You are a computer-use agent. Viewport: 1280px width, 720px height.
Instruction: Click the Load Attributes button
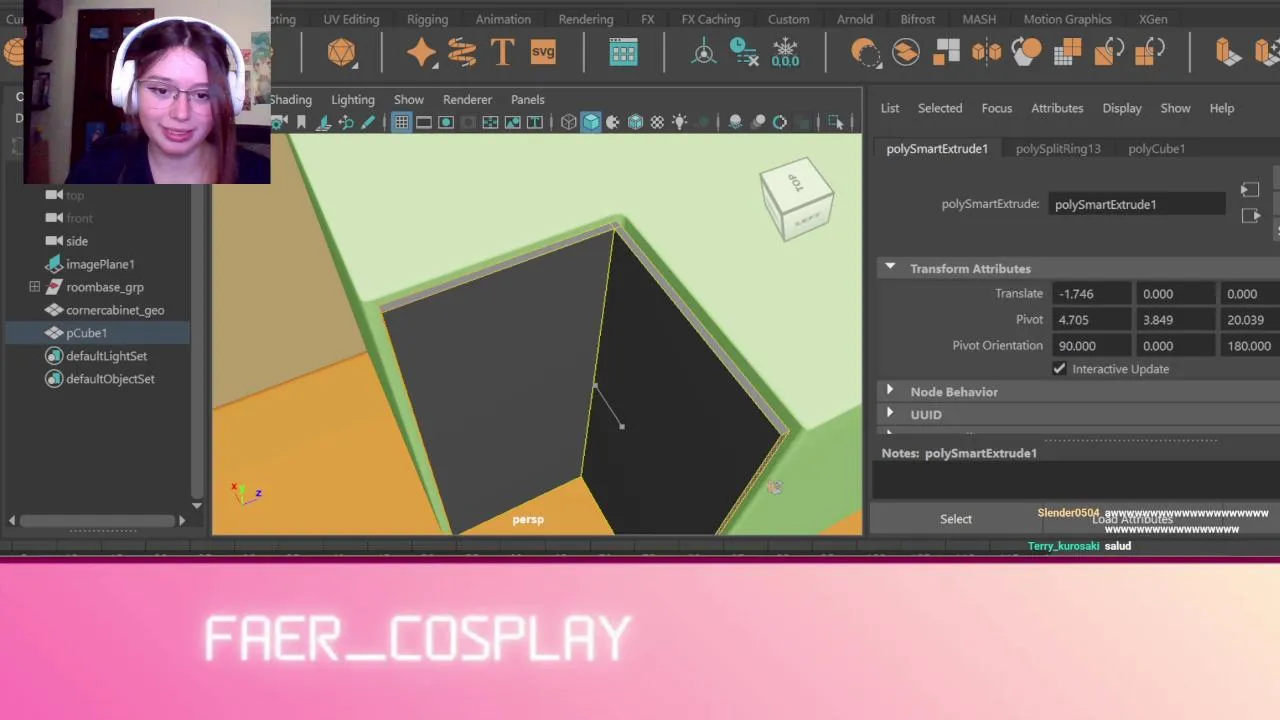1133,519
